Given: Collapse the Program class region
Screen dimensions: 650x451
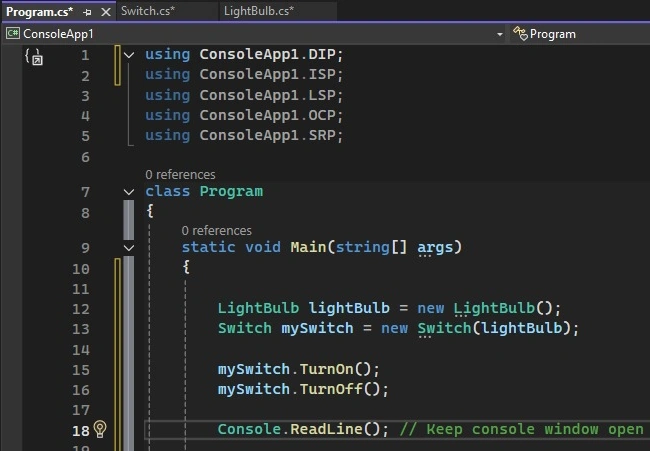Looking at the screenshot, I should 129,192.
